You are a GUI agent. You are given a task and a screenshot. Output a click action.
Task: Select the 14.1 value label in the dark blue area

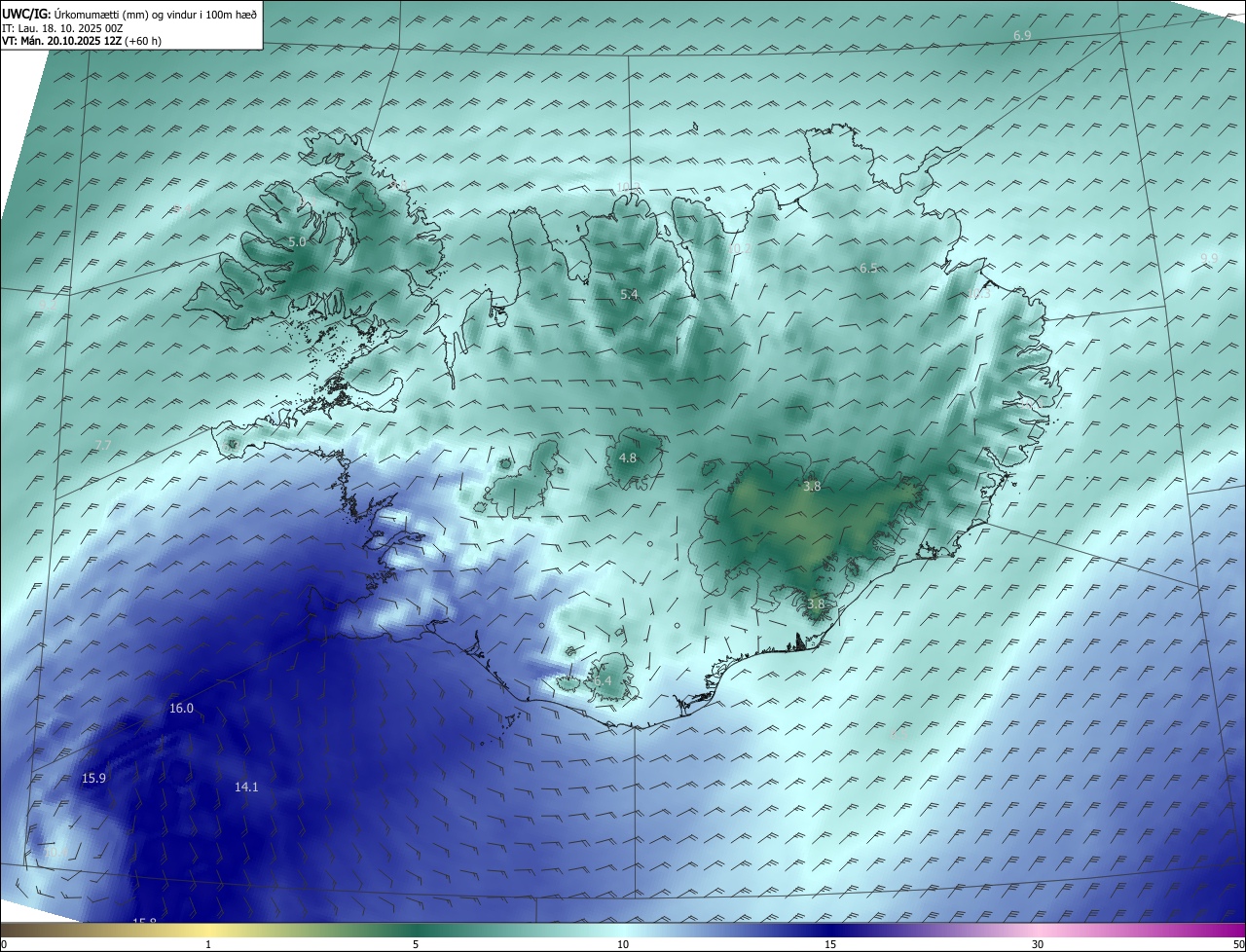[x=247, y=787]
